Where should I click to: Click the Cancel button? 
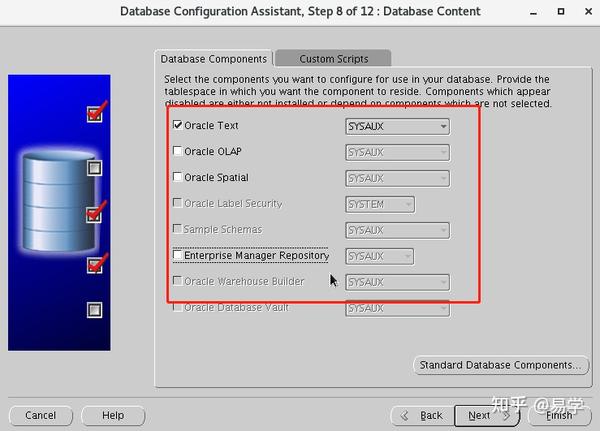point(41,415)
